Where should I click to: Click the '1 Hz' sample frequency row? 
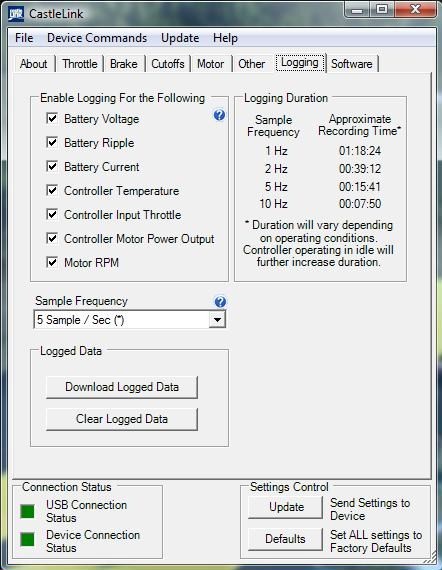pyautogui.click(x=276, y=151)
